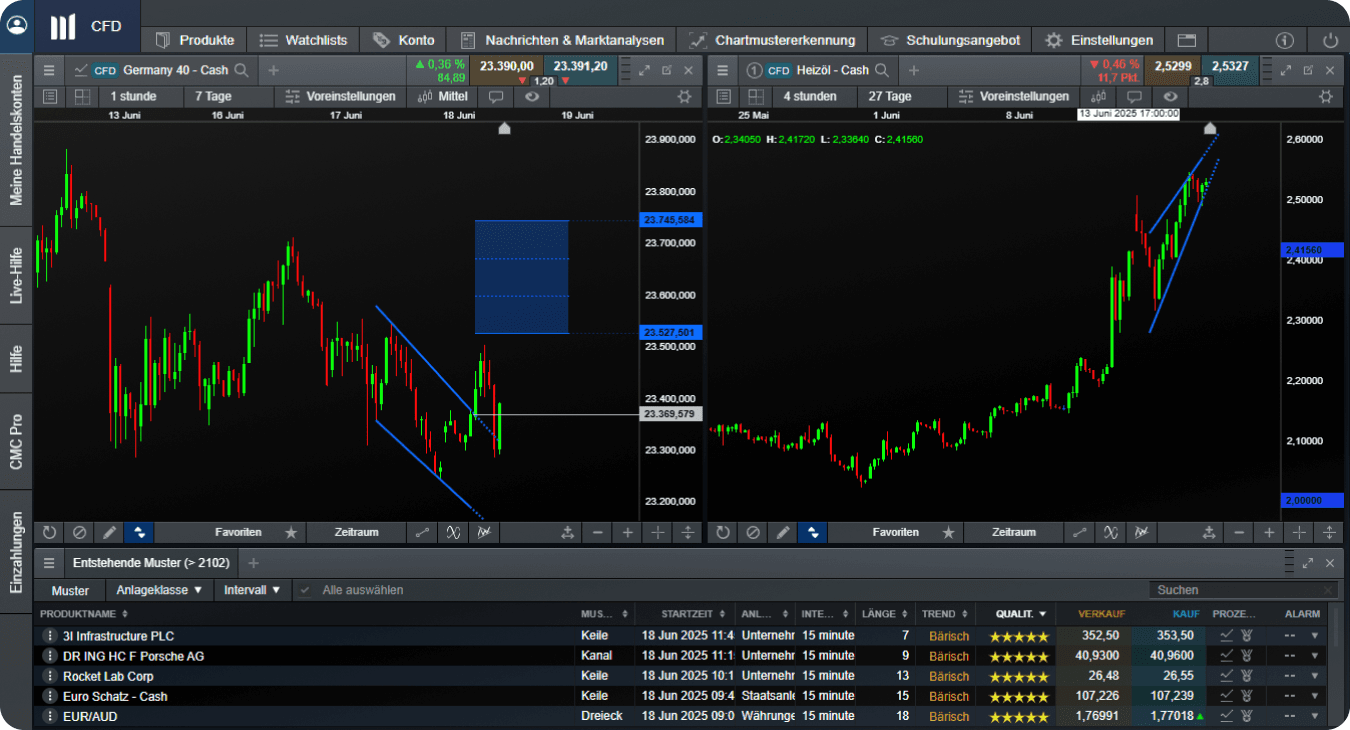1350x730 pixels.
Task: Select the pencil drawing tool on Germany 40 chart
Action: tap(109, 533)
